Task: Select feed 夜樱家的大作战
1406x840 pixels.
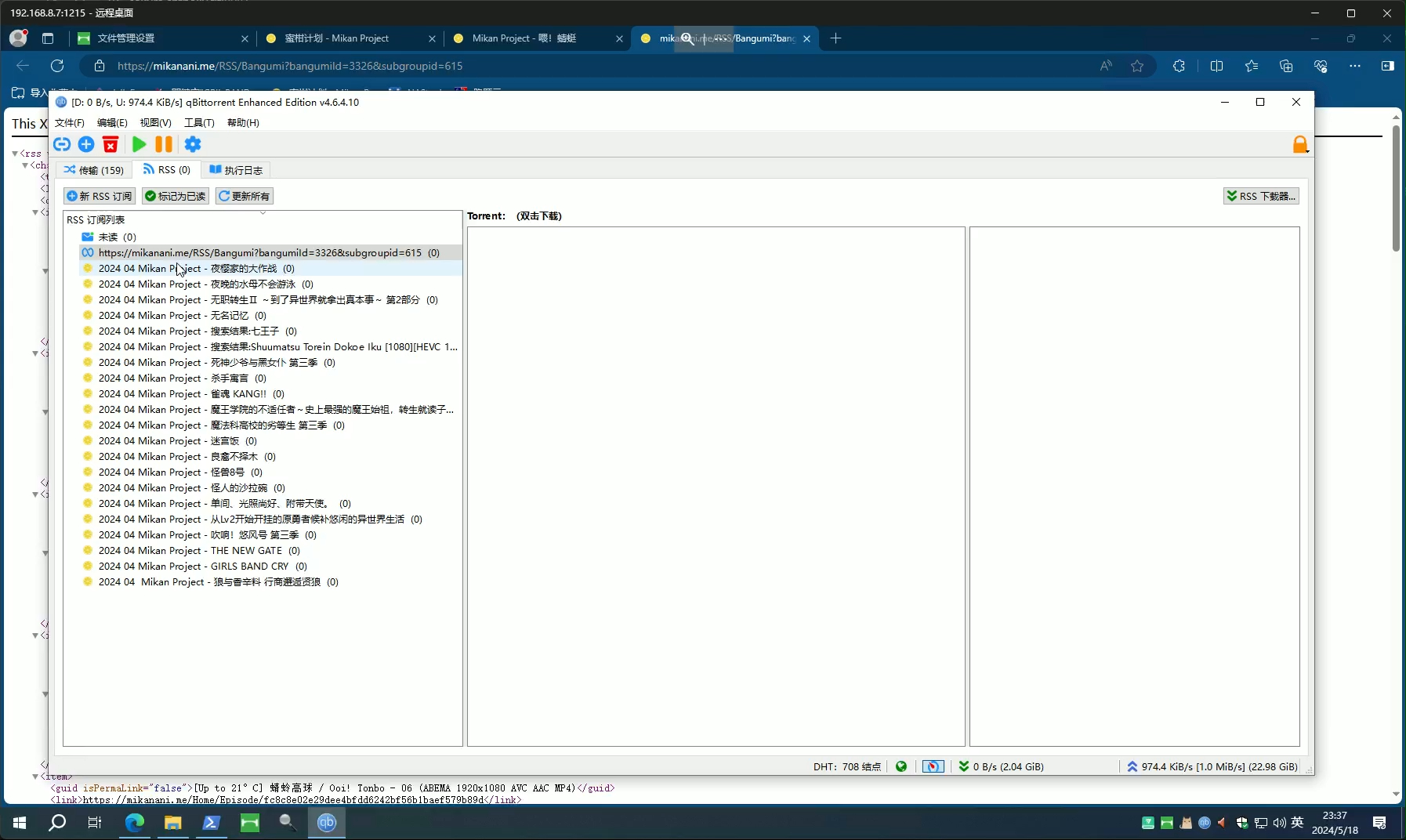Action: click(270, 268)
